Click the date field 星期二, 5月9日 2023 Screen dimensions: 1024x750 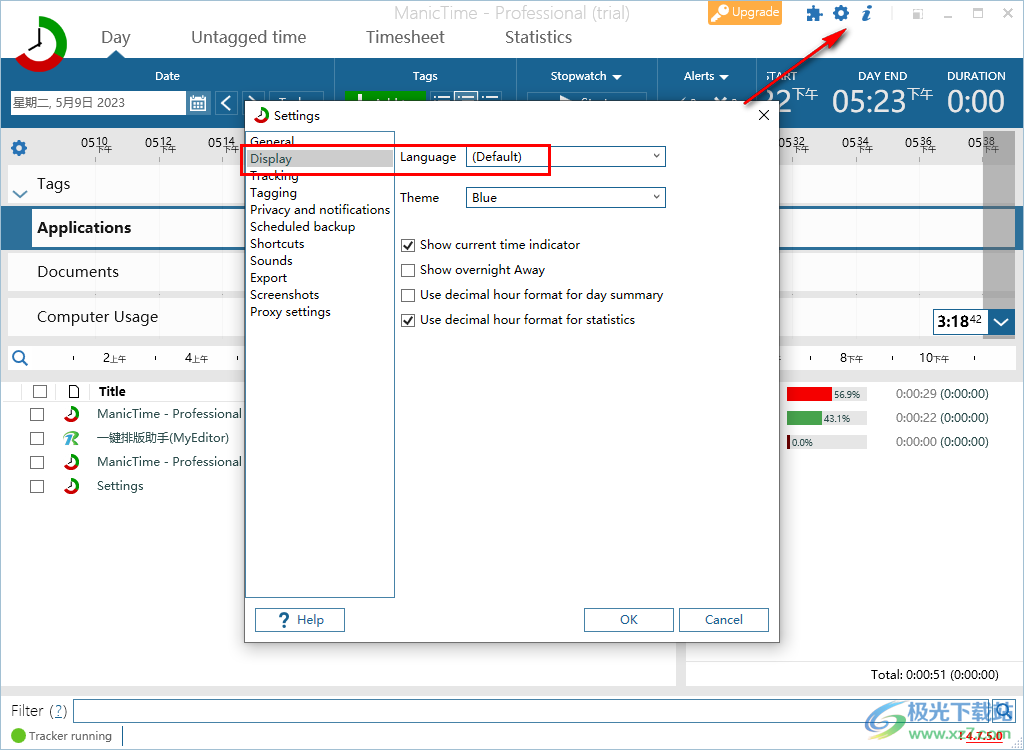[98, 103]
